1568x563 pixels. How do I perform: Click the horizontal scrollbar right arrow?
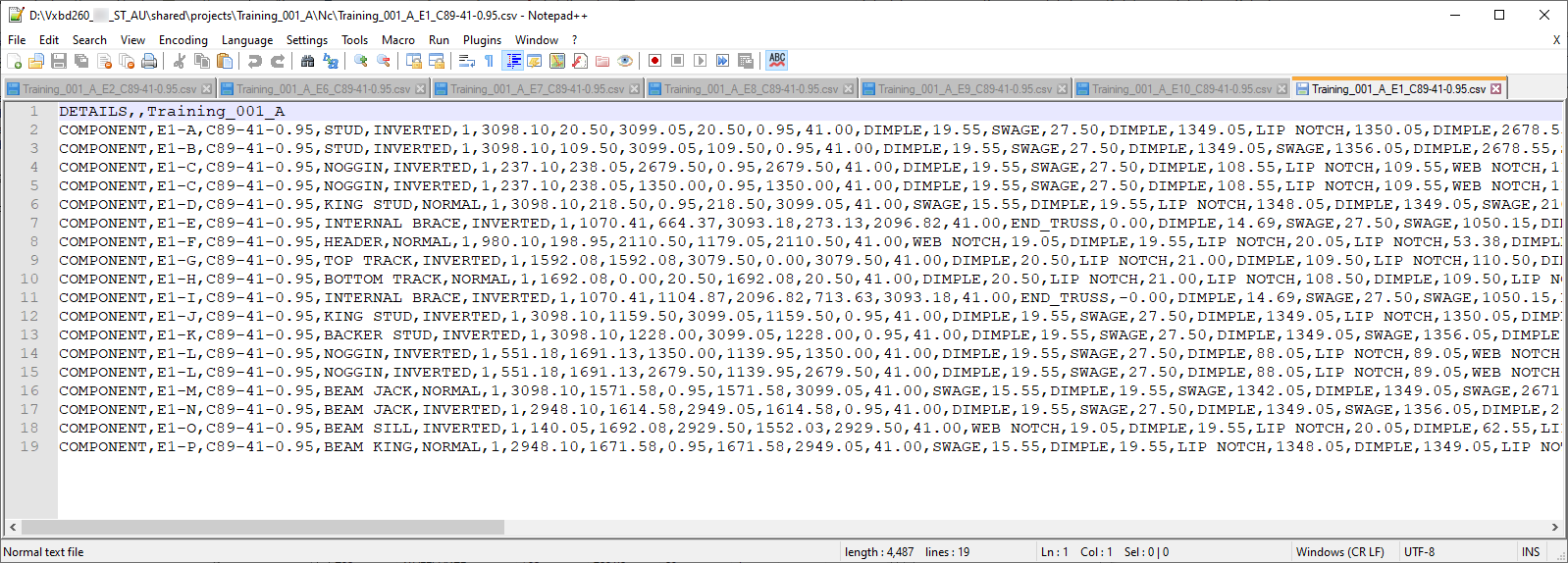(x=1554, y=527)
